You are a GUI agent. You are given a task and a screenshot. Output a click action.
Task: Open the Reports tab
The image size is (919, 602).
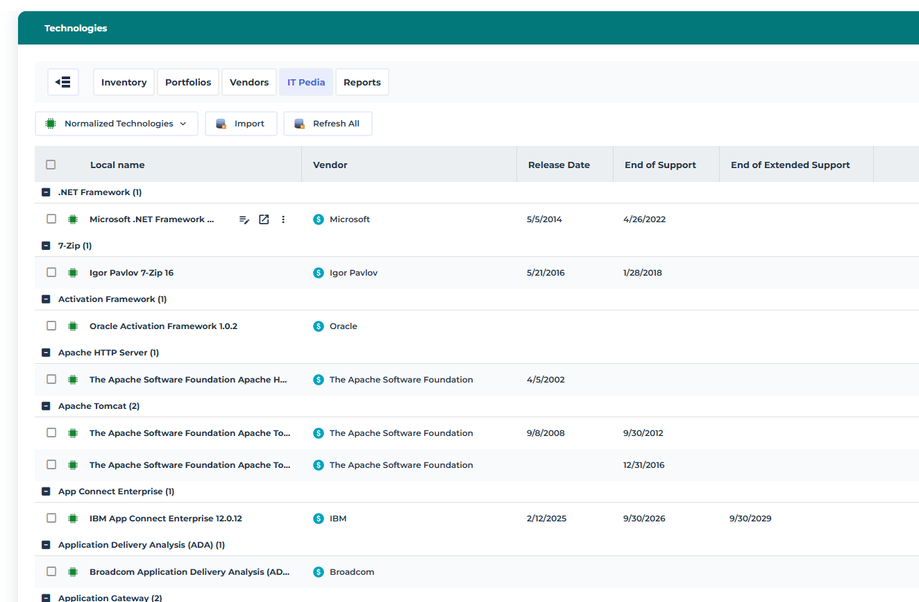tap(362, 82)
